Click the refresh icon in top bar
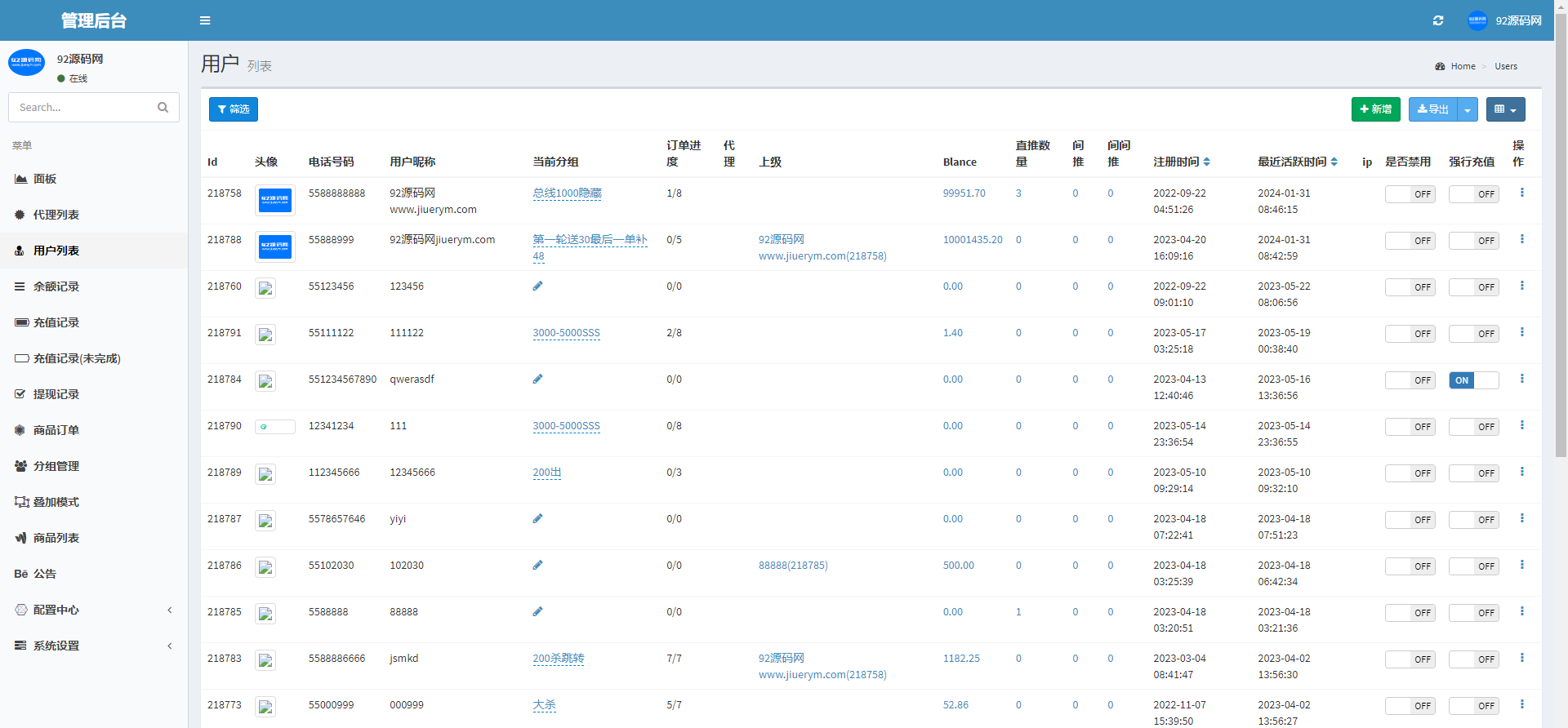 1438,20
